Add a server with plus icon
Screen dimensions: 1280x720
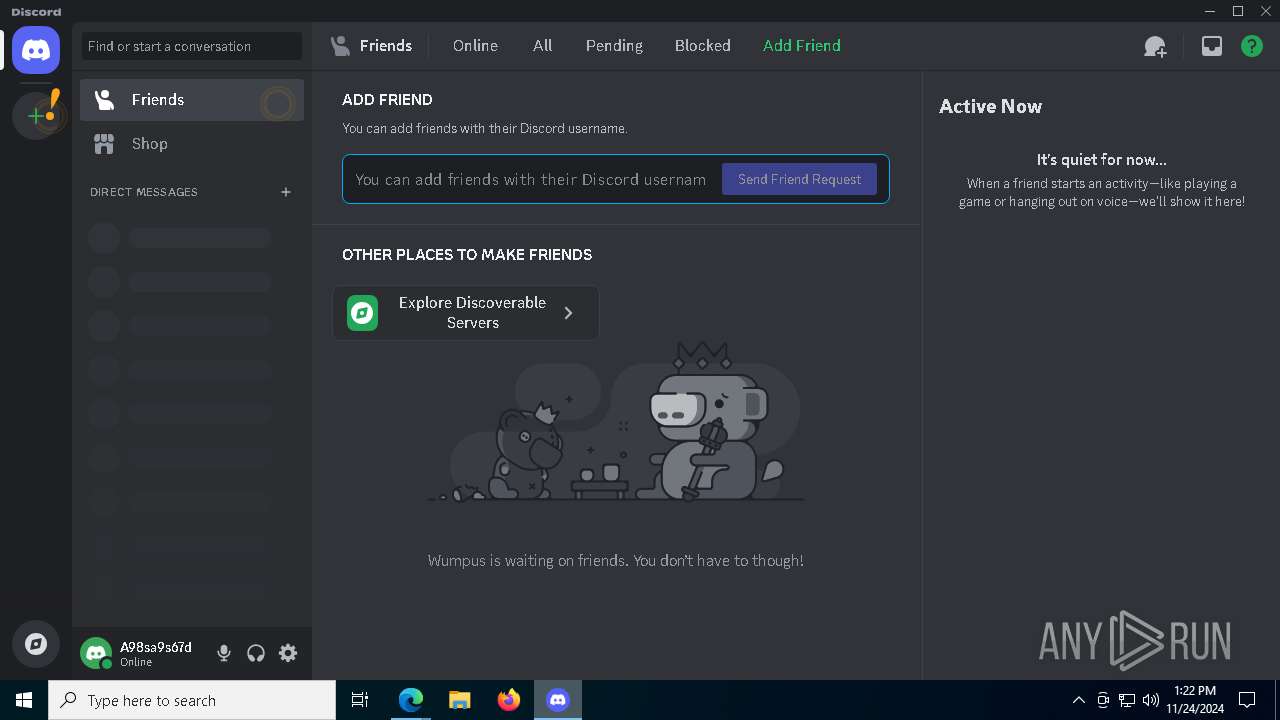36,116
